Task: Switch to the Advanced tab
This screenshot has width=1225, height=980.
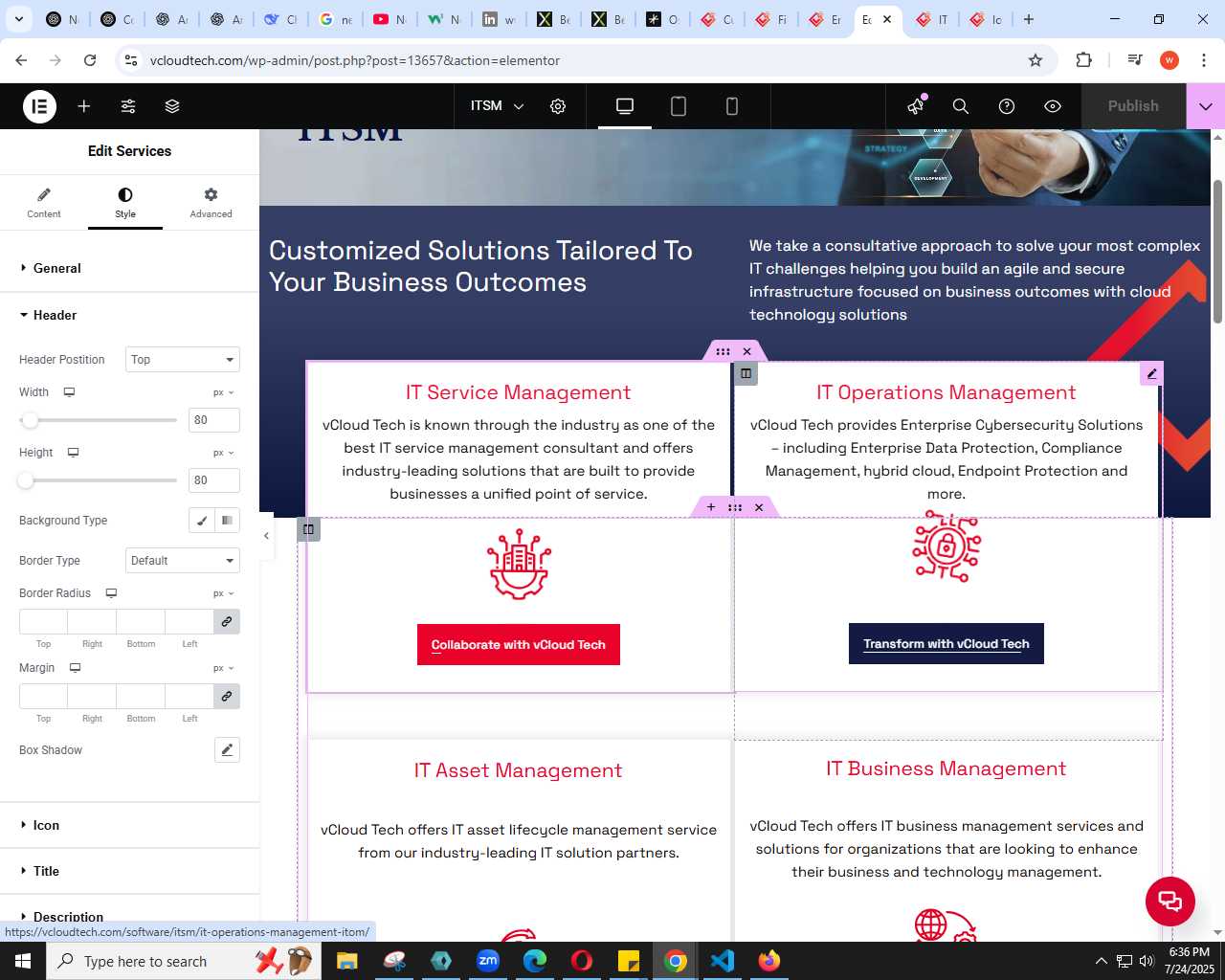Action: click(211, 203)
